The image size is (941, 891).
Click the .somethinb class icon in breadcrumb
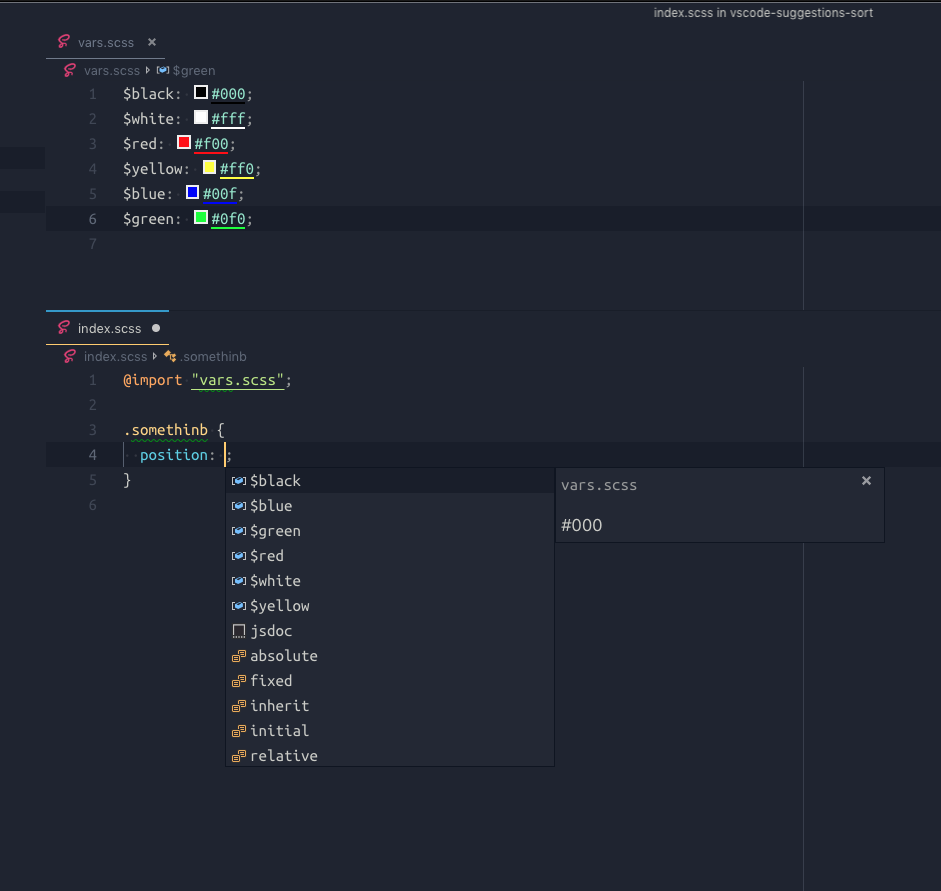pyautogui.click(x=170, y=356)
